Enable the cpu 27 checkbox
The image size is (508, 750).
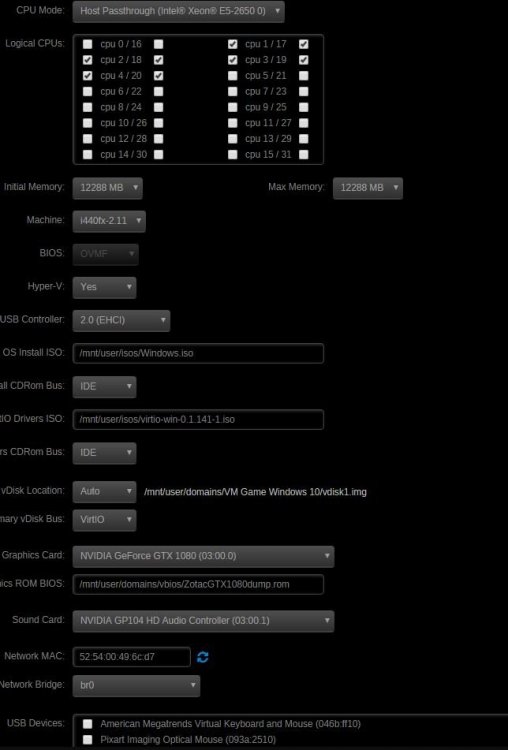(303, 123)
